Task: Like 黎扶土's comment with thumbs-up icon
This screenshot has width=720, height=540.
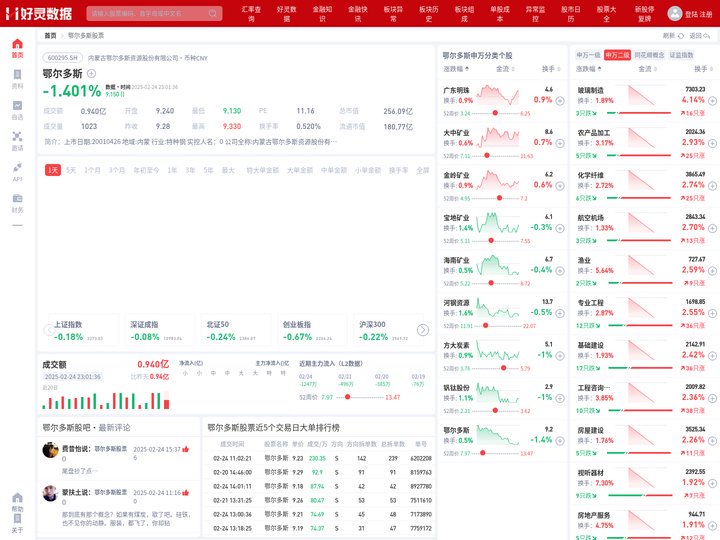Action: tap(186, 493)
